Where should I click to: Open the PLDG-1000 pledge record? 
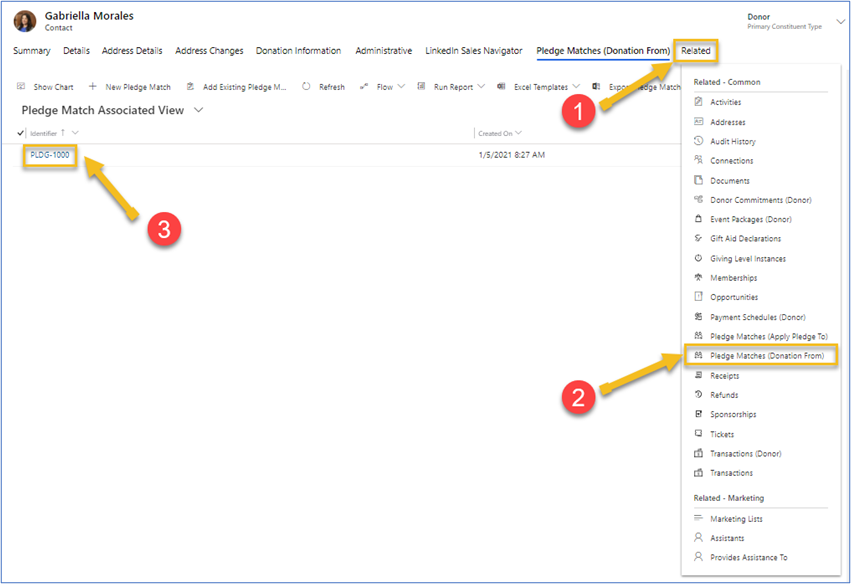click(x=50, y=155)
